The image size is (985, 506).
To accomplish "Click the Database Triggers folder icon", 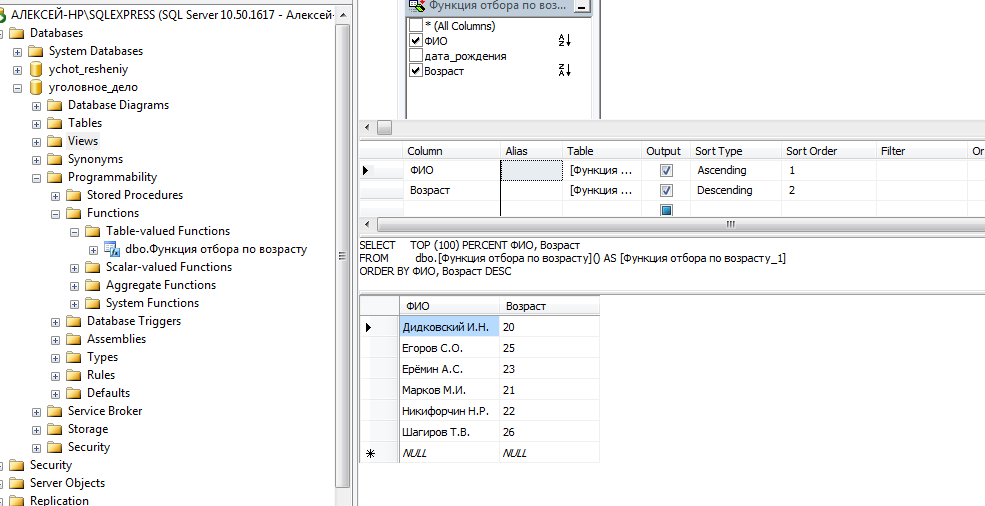I will coord(73,321).
